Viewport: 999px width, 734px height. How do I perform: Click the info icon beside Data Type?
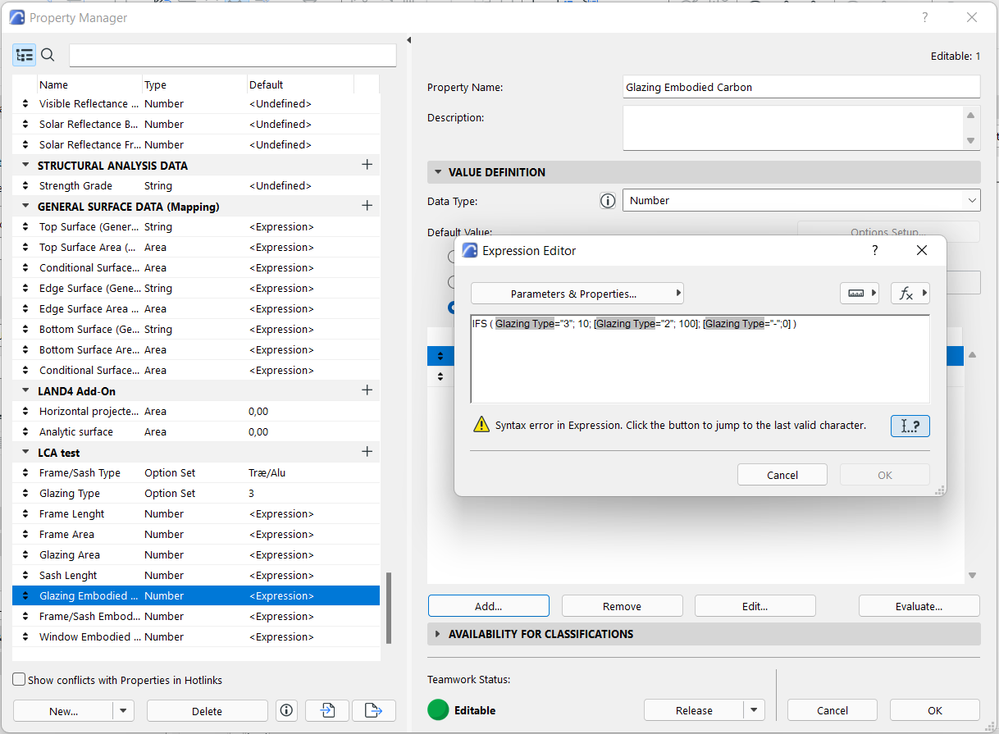pyautogui.click(x=607, y=200)
